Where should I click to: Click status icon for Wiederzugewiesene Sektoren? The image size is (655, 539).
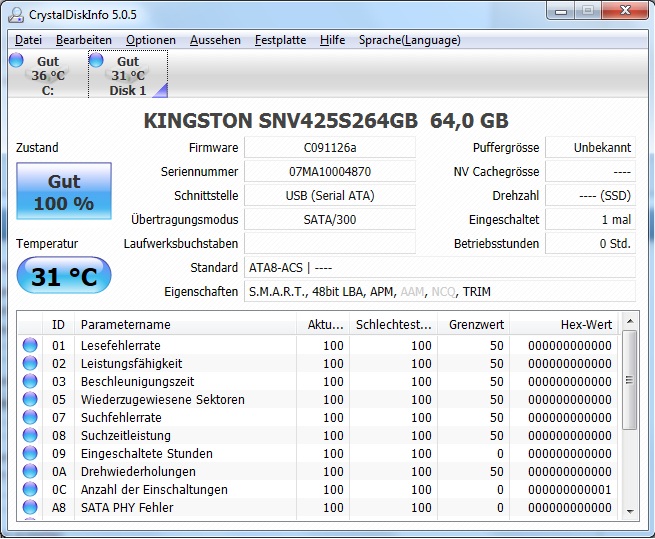[30, 399]
